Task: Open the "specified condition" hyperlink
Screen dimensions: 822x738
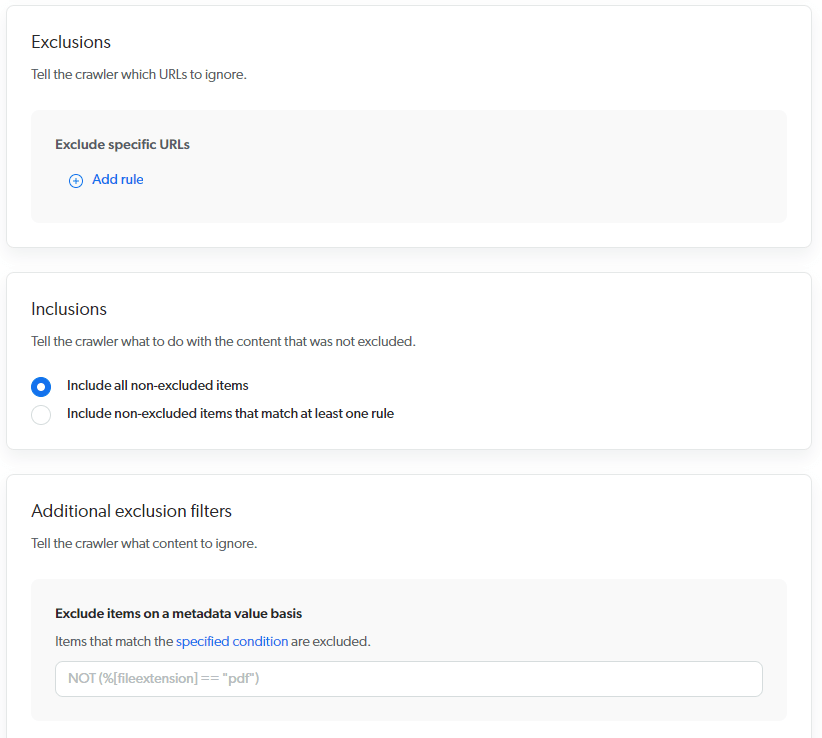Action: pos(232,641)
